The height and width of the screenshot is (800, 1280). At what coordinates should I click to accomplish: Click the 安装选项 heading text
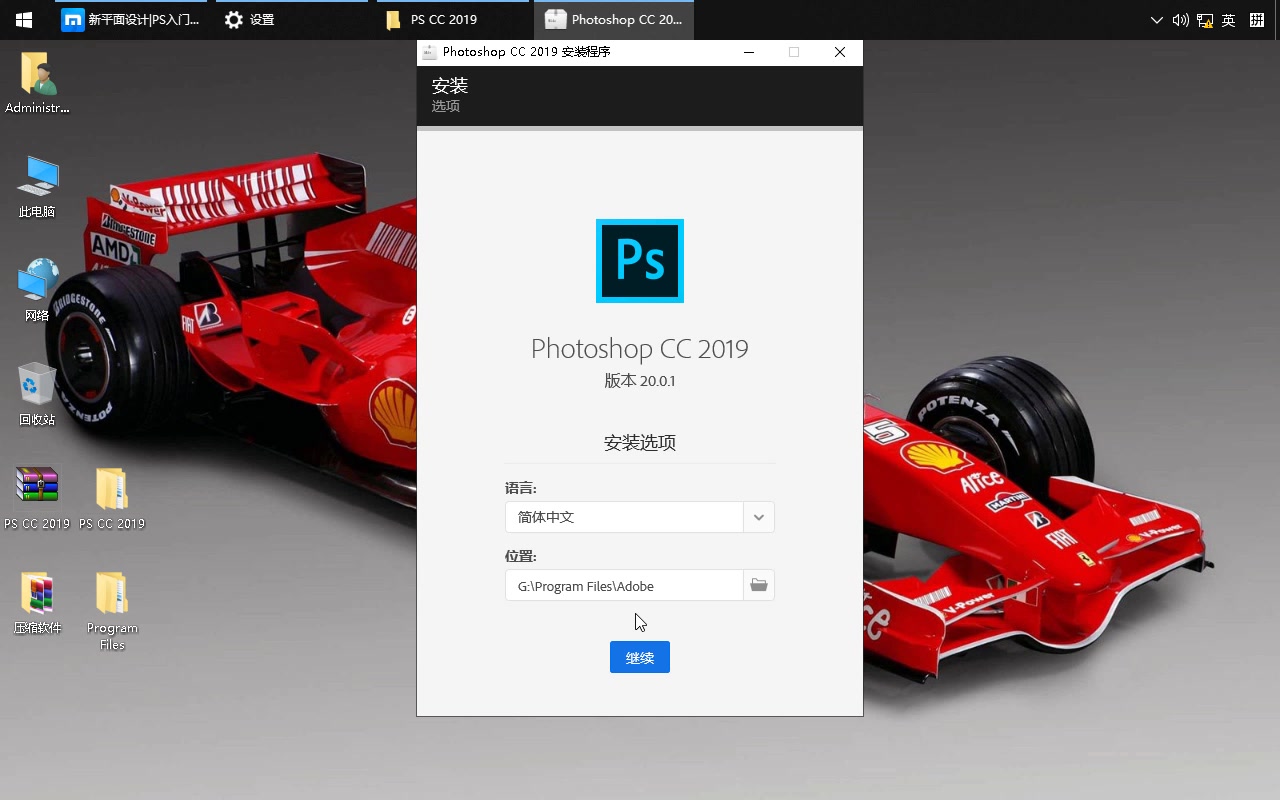point(640,442)
